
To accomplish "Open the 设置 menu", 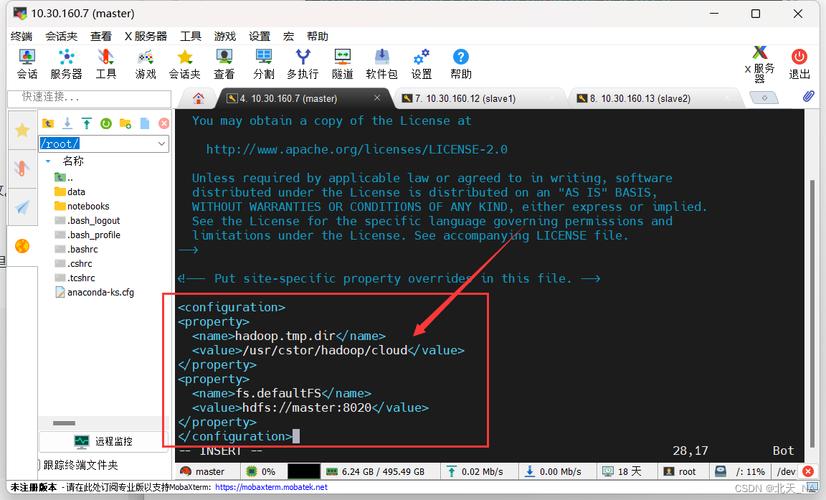I will 259,36.
